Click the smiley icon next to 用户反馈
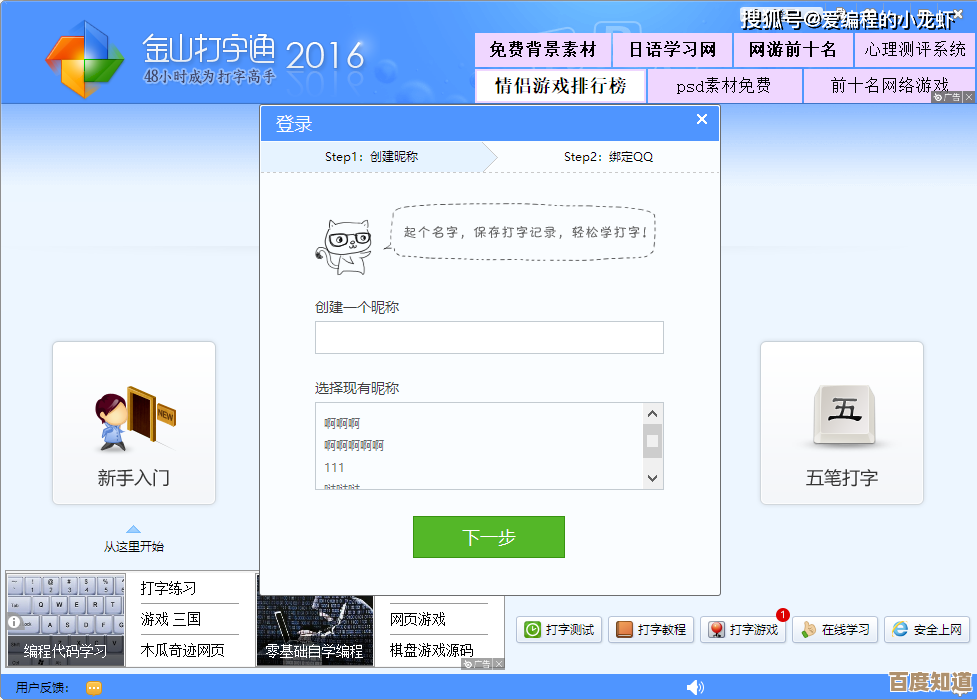The width and height of the screenshot is (977, 700). pyautogui.click(x=93, y=688)
